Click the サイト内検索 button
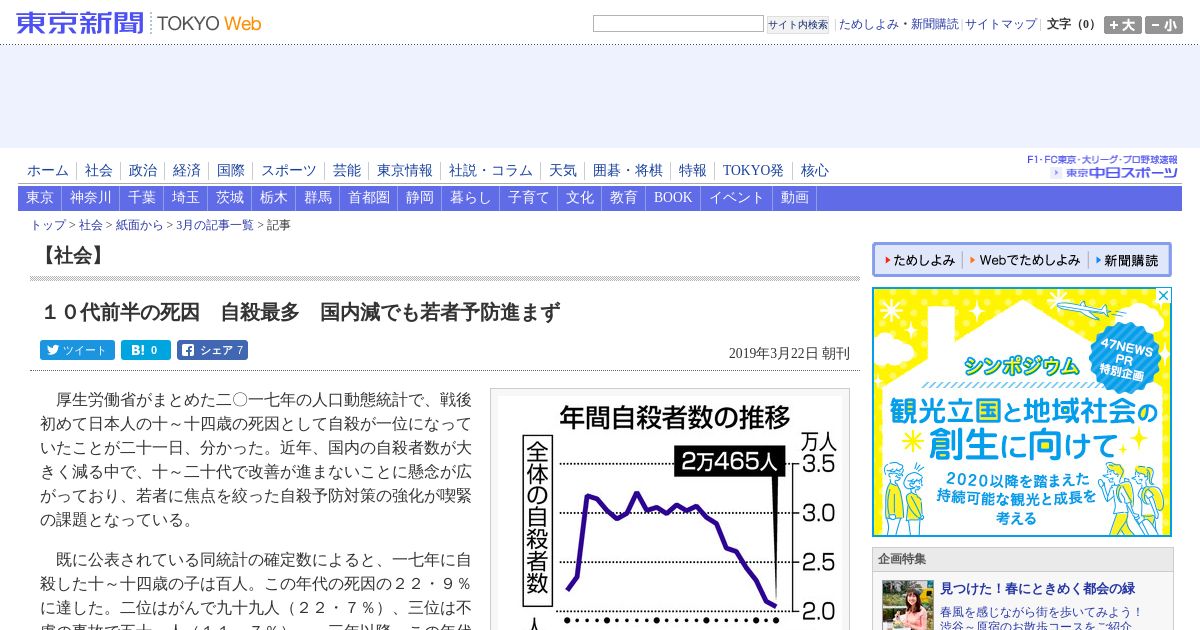 click(798, 25)
